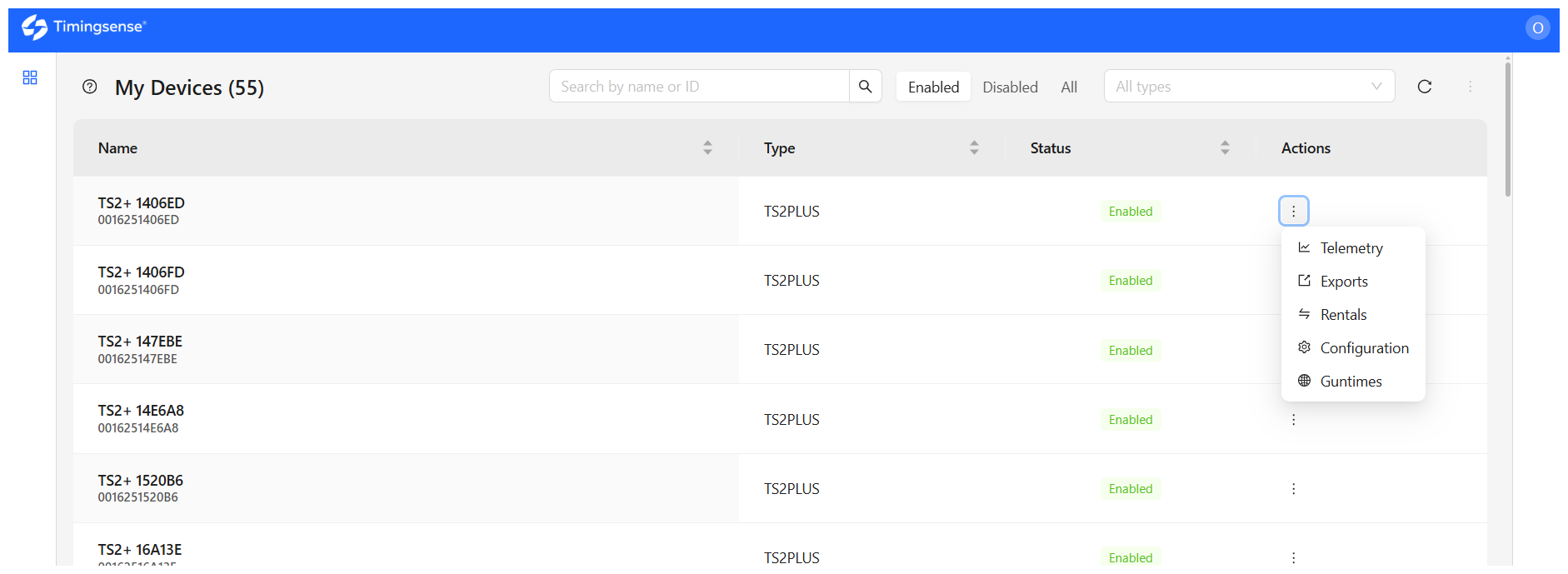Viewport: 1568px width, 574px height.
Task: Sort devices by Type column
Action: [974, 147]
